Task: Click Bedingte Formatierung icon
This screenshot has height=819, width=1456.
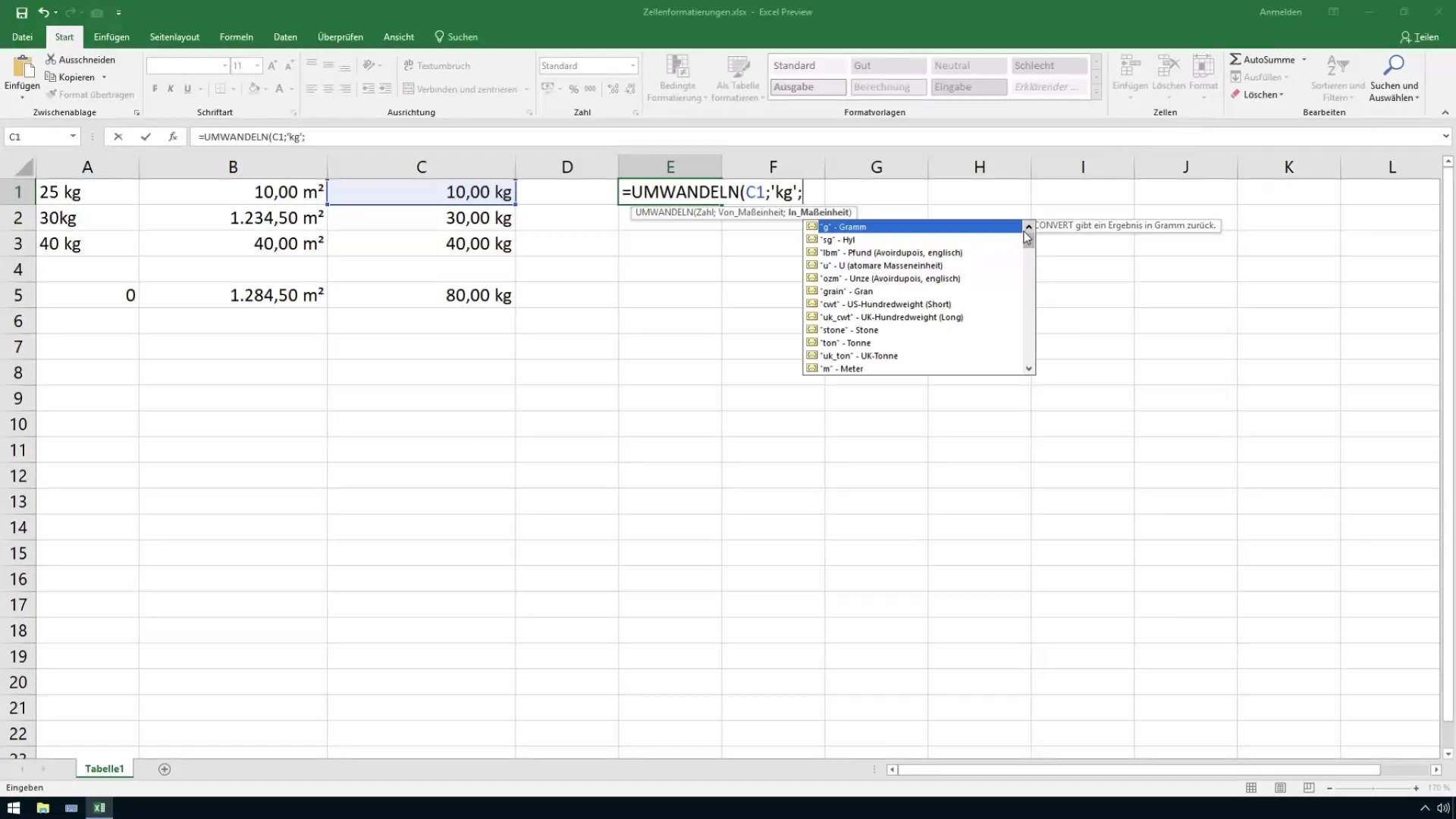Action: [677, 67]
